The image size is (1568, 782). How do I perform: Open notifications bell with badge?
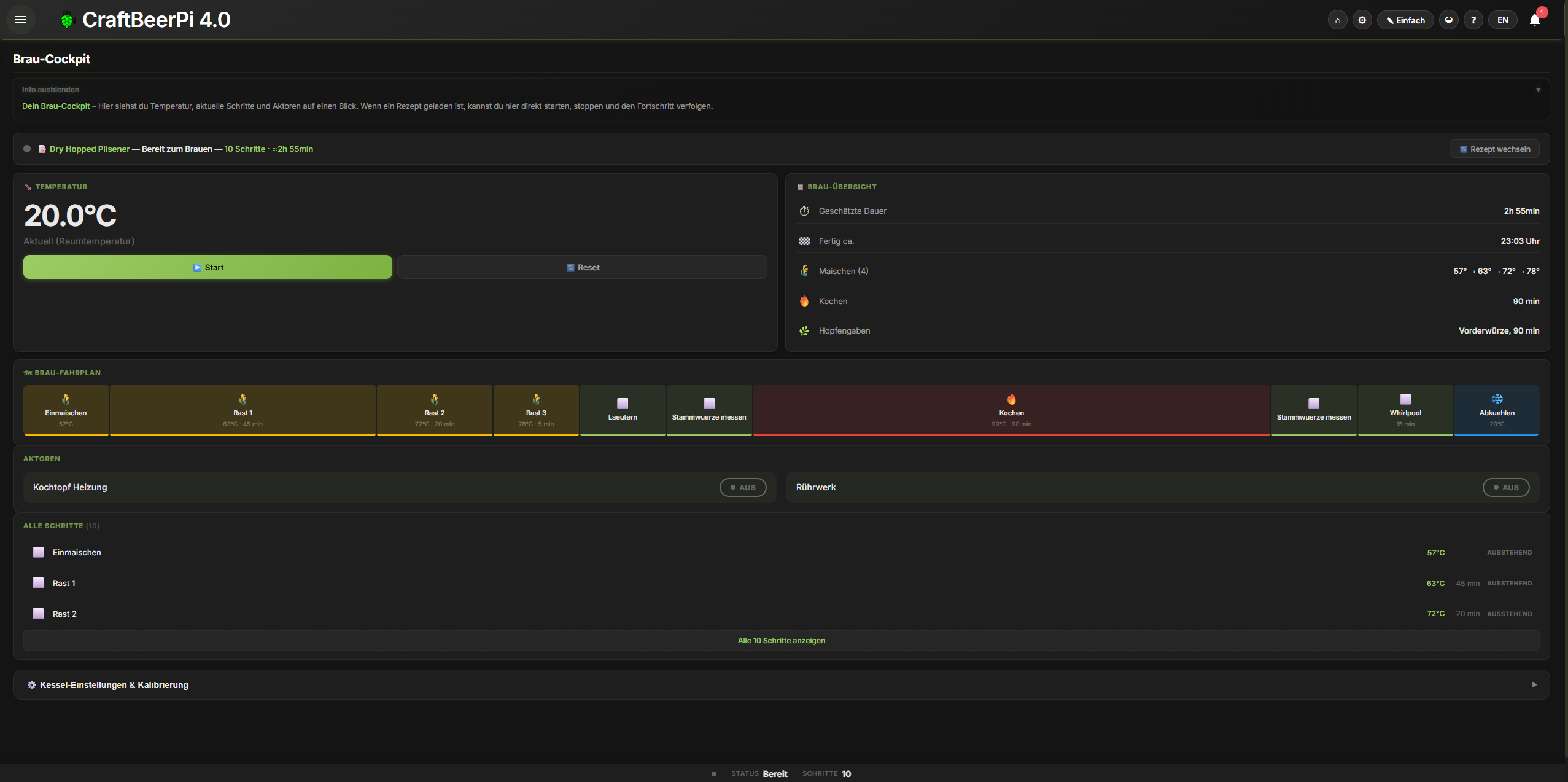point(1534,20)
